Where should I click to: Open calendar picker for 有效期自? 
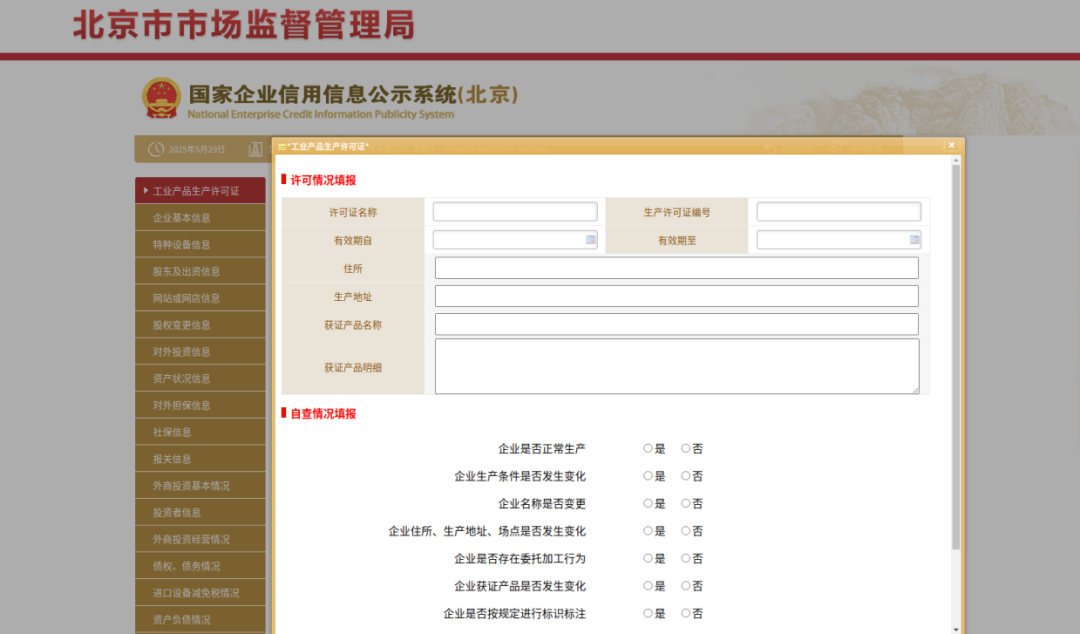click(x=590, y=240)
